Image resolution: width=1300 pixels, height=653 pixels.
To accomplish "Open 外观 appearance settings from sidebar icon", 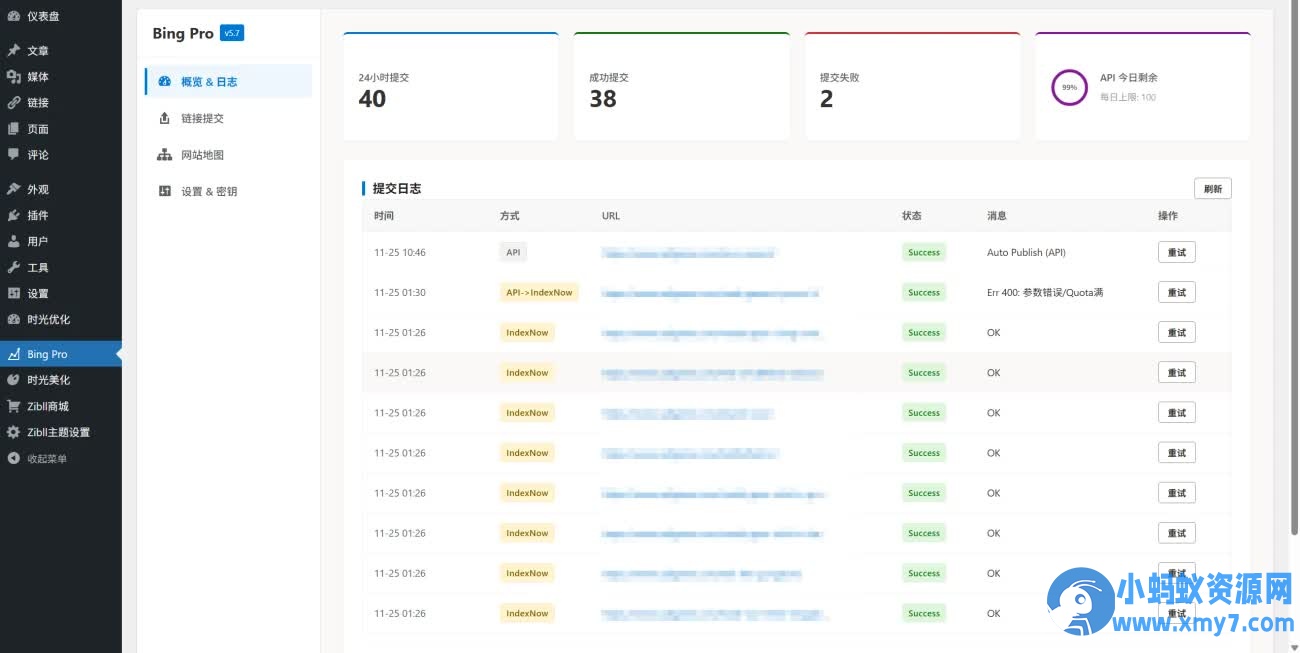I will (16, 188).
